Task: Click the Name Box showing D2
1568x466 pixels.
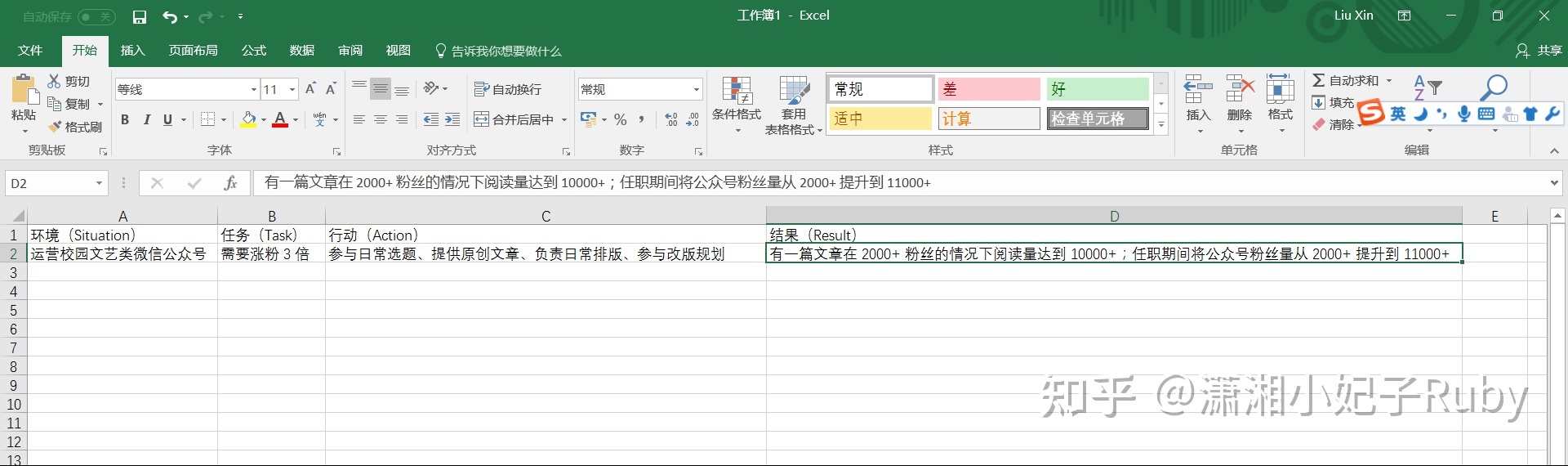Action: tap(56, 183)
